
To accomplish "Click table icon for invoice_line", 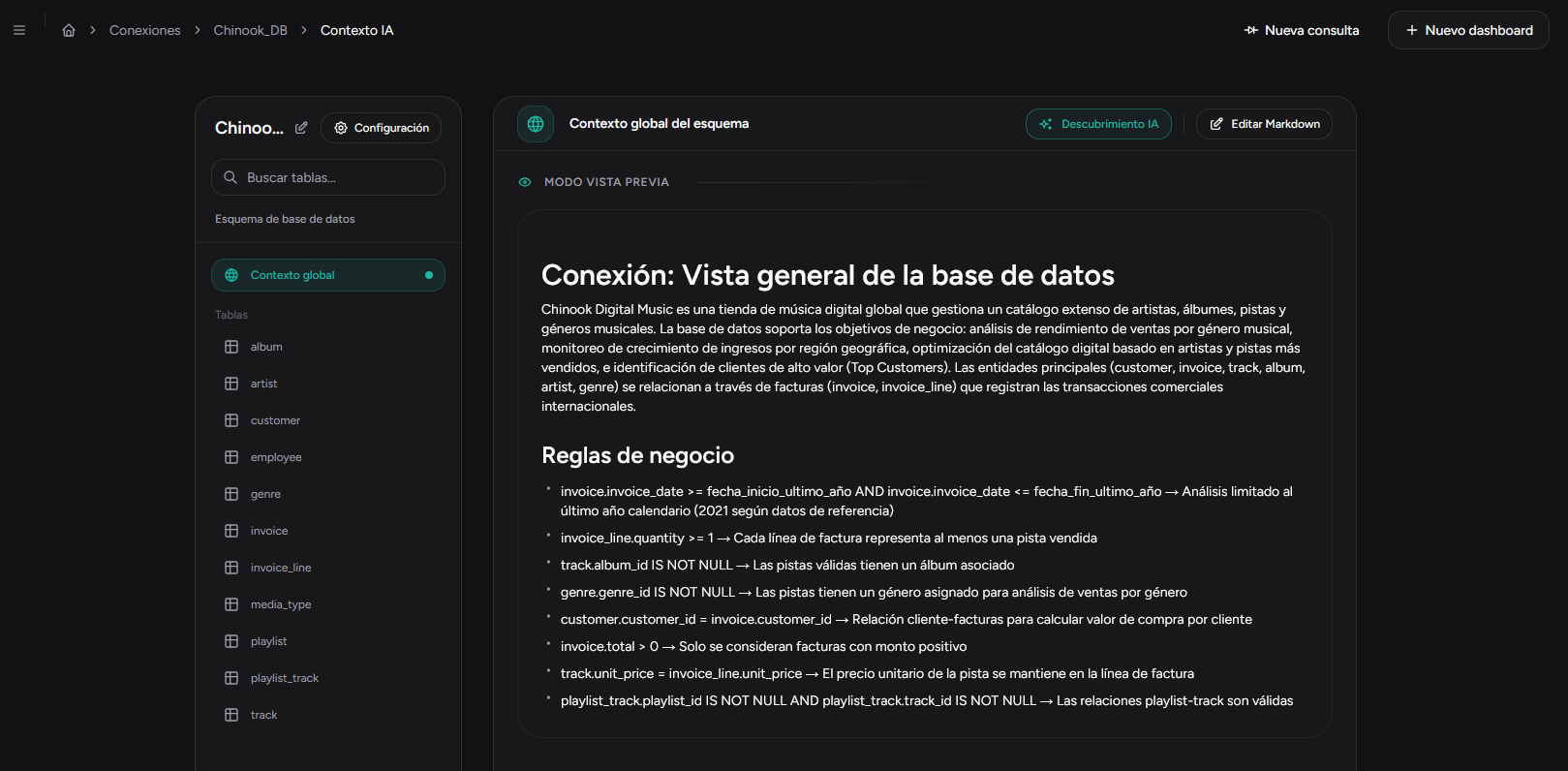I will (x=231, y=568).
